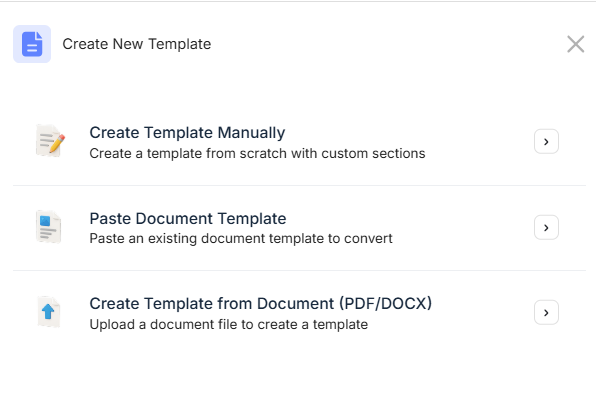Click the pencil and notepad icon
Viewport: 596px width, 397px height.
click(50, 141)
